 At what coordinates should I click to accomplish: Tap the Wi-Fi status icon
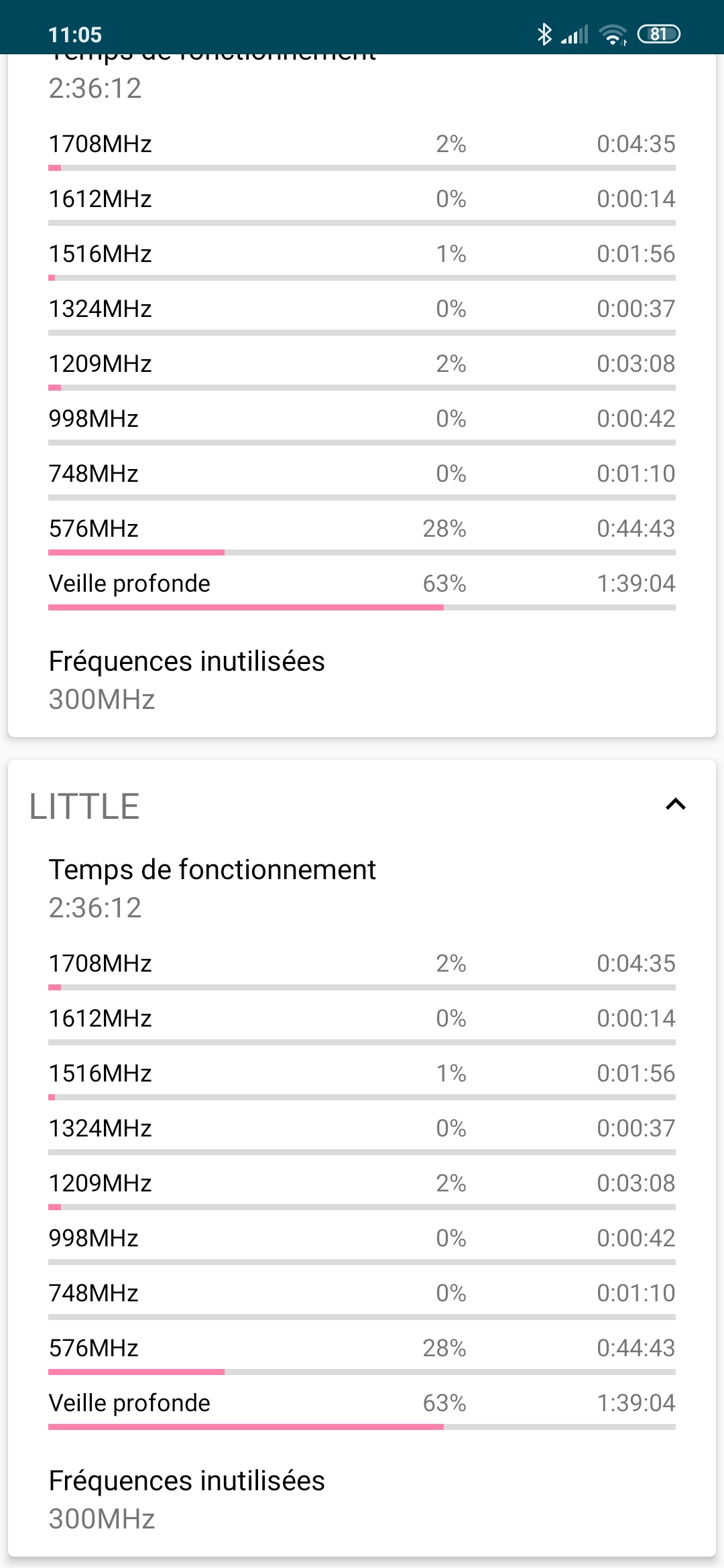[x=613, y=34]
